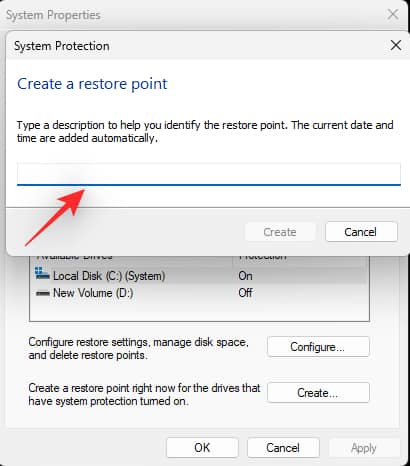This screenshot has height=466, width=410.
Task: Click the Available Drives column header
Action: click(74, 257)
